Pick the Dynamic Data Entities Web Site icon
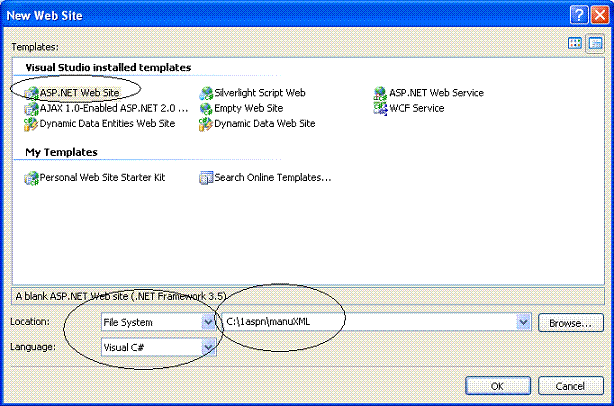This screenshot has height=406, width=614. (x=31, y=124)
